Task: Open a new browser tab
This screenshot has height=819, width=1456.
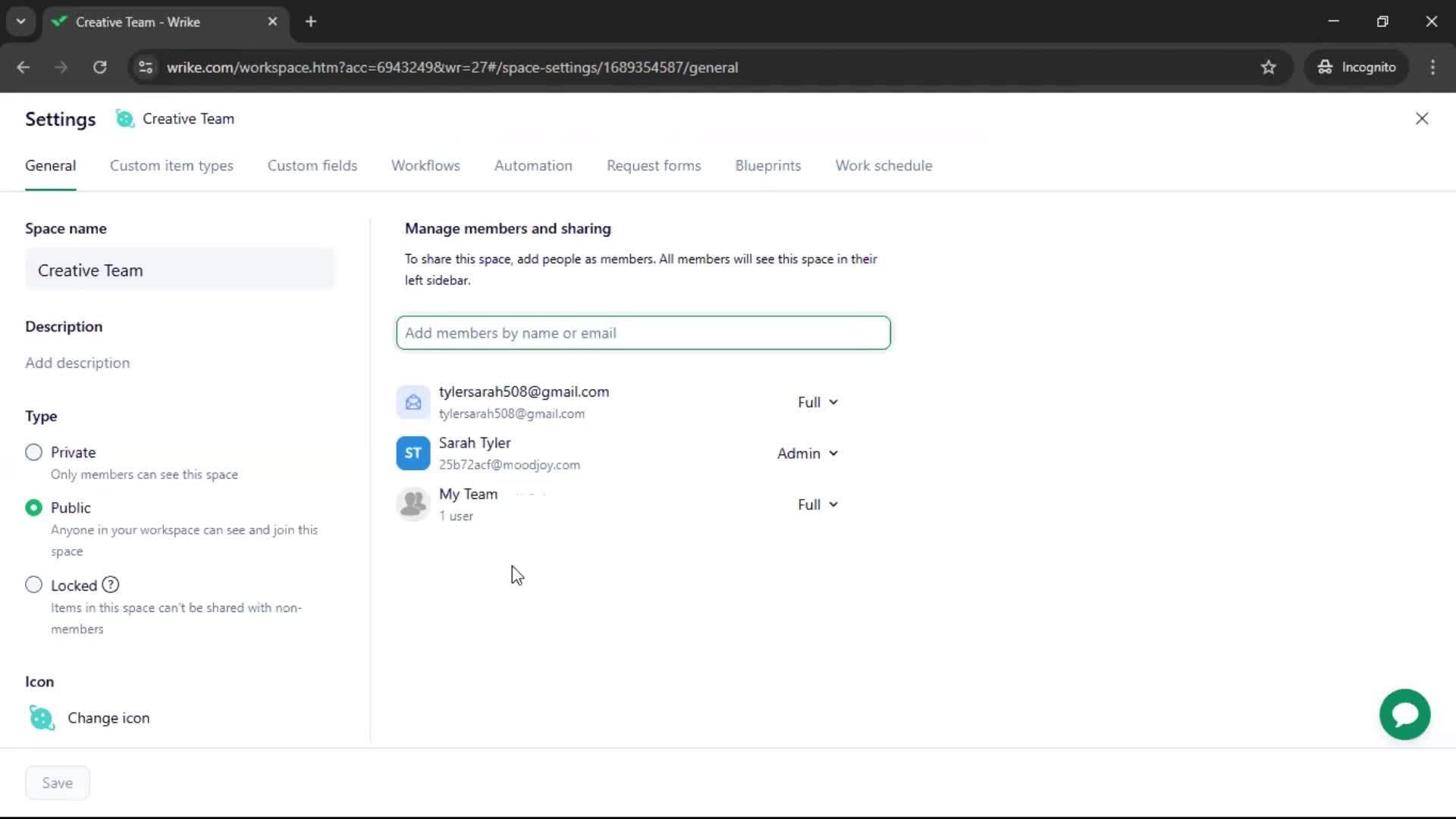Action: click(x=311, y=22)
